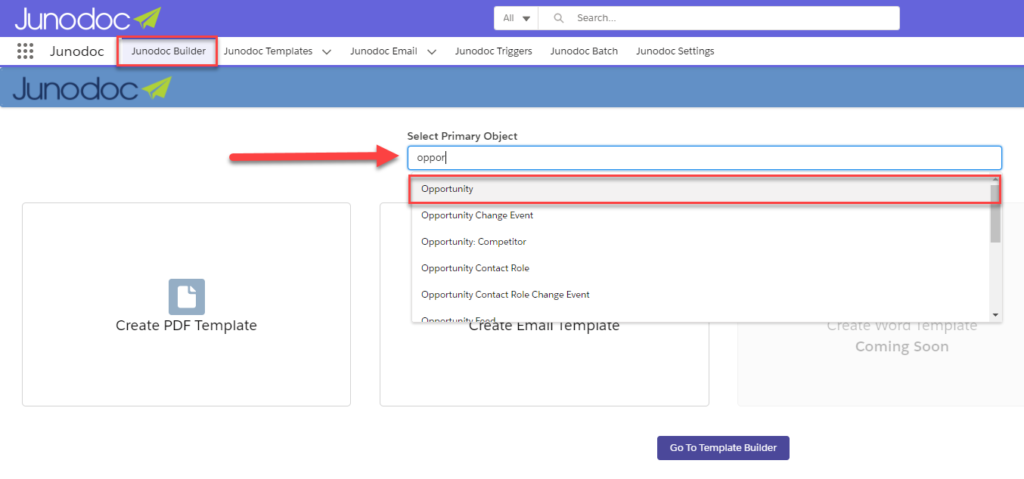Open the app launcher grid icon
The image size is (1024, 479).
[25, 51]
